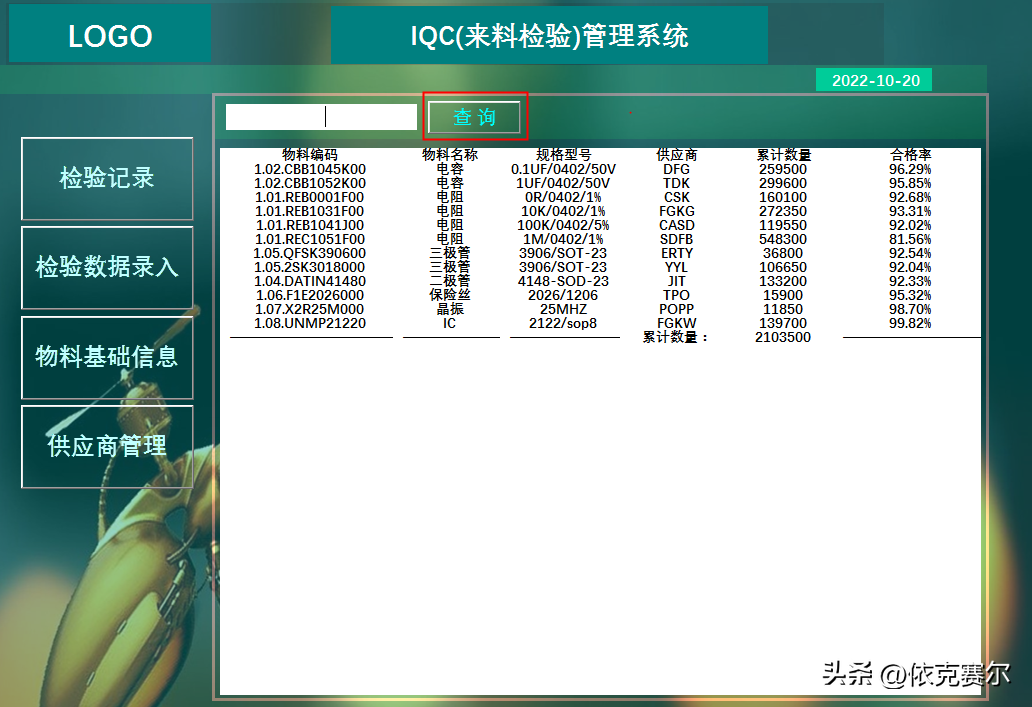Screen dimensions: 1032x707
Task: Click pass rate 98.70%
Action: click(x=910, y=309)
